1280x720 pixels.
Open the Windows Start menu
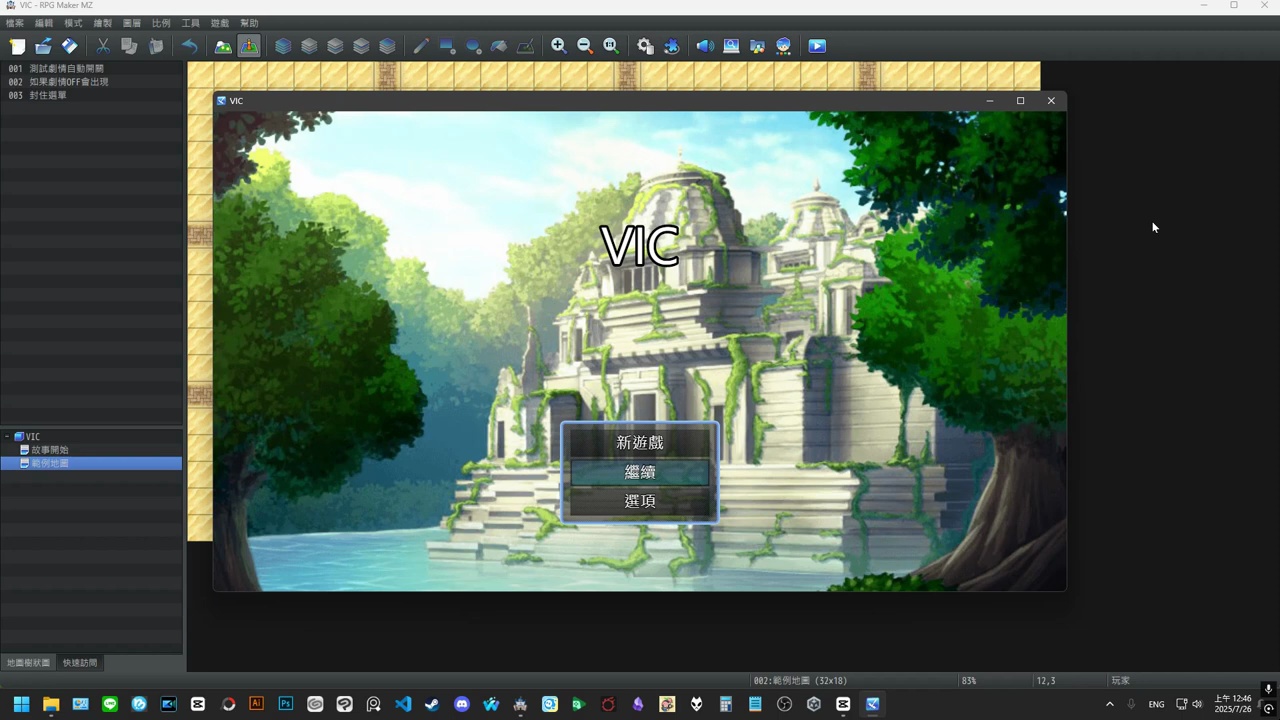[x=21, y=704]
